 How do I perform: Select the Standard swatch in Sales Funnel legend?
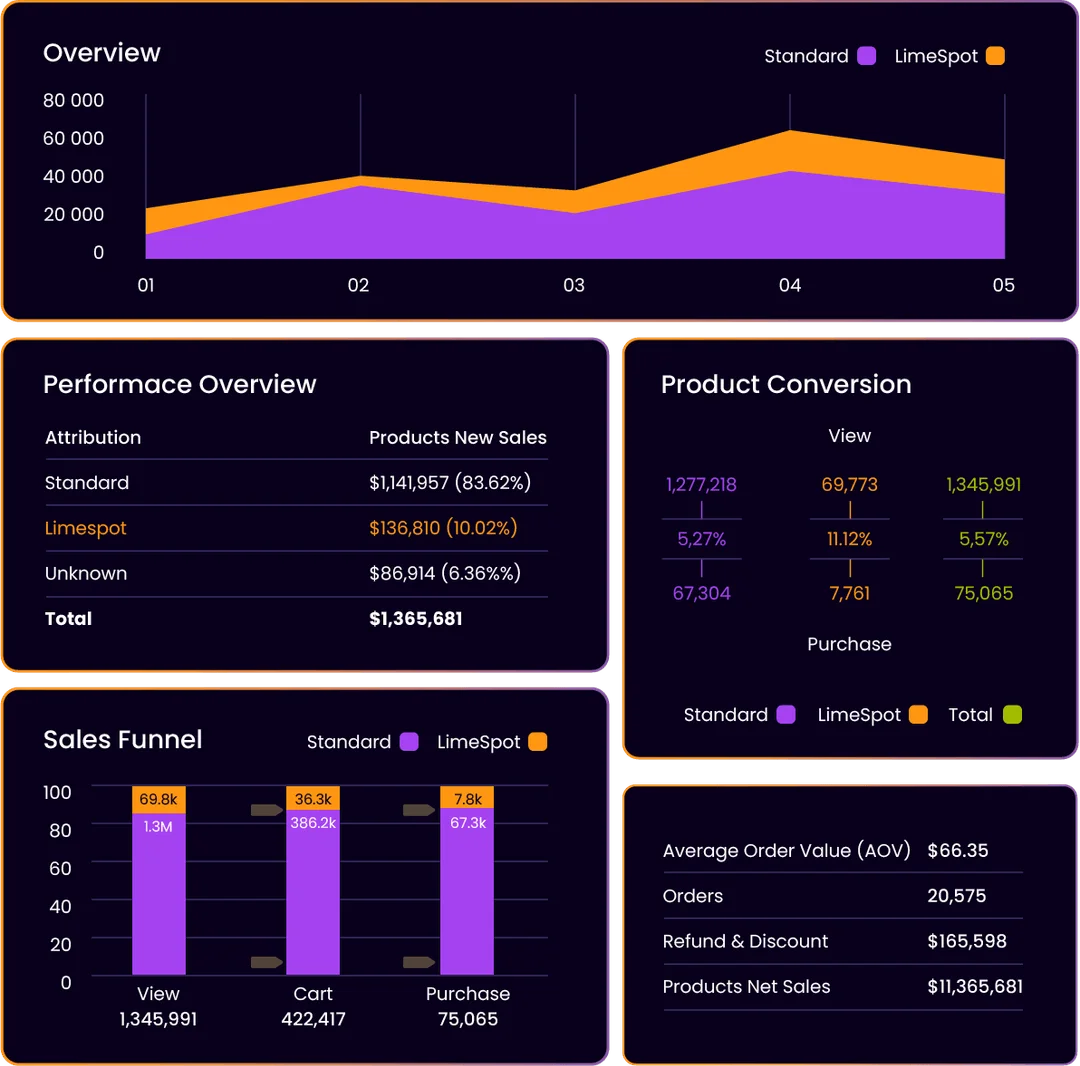409,742
